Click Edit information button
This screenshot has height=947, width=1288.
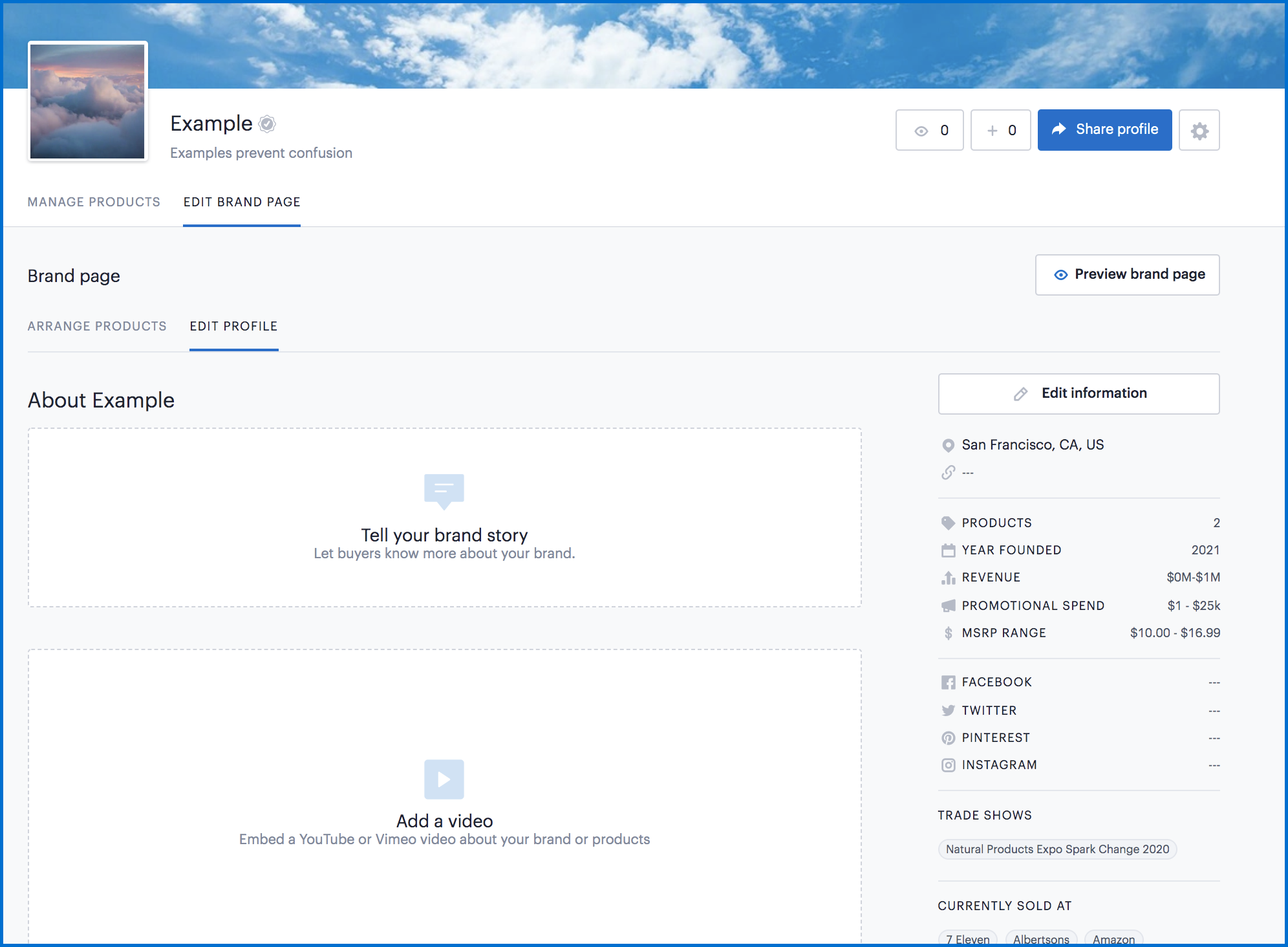1079,393
